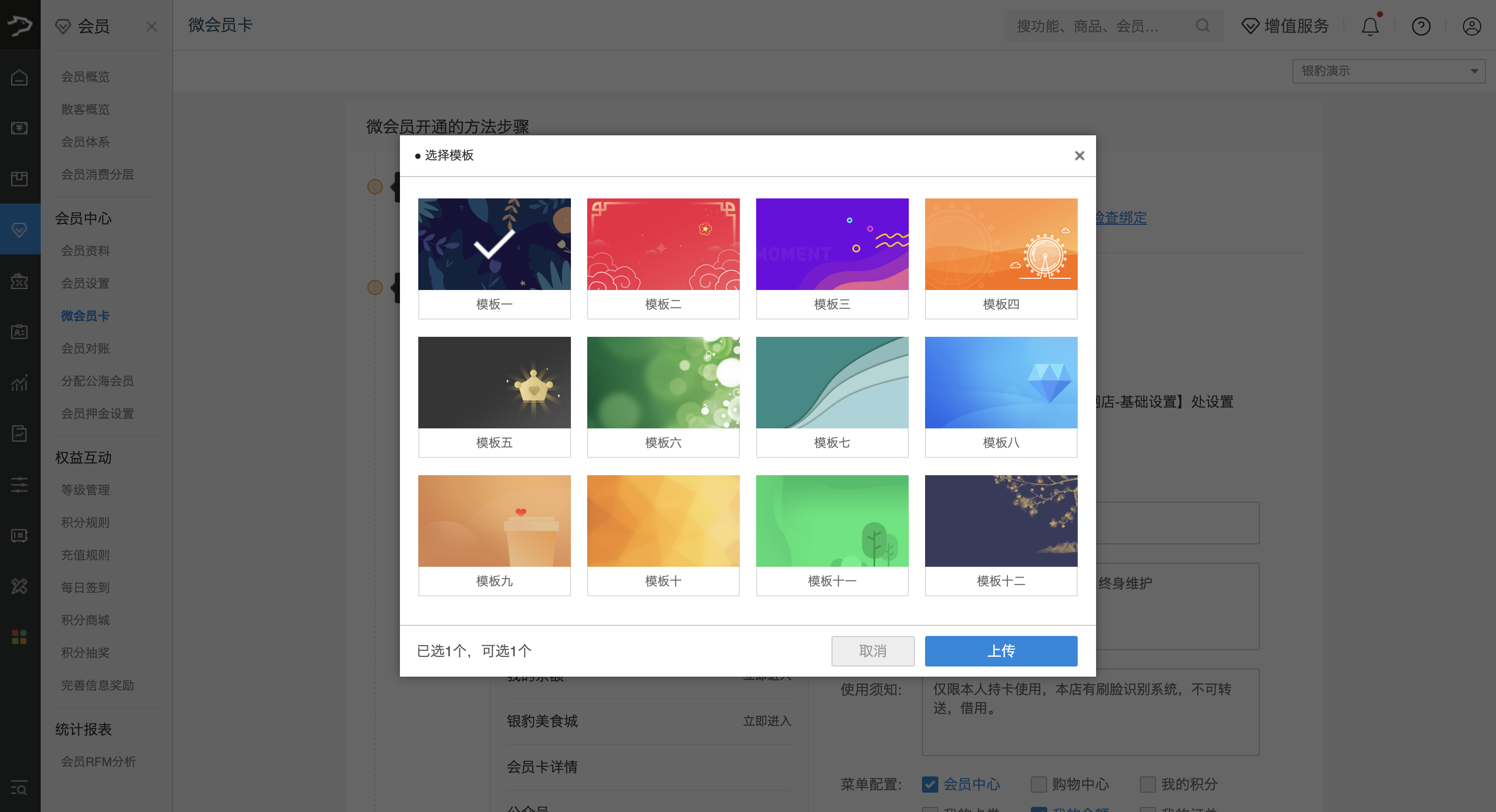1496x812 pixels.
Task: Open 每日签到 menu item
Action: 85,587
